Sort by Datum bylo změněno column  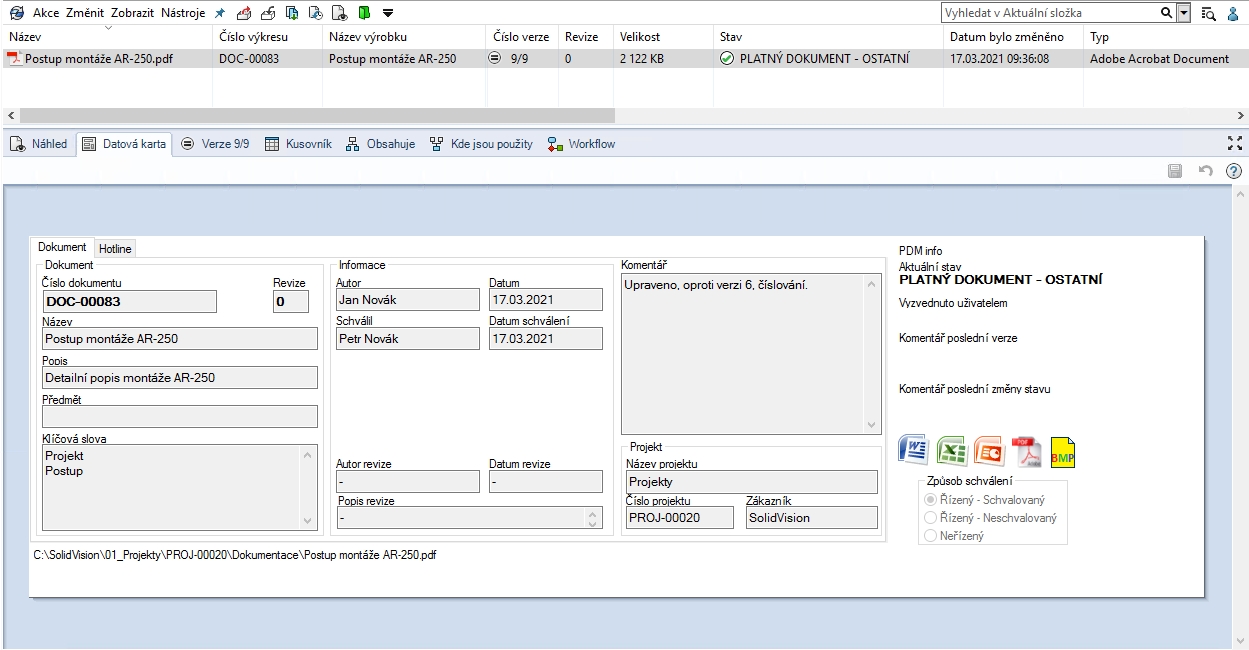pyautogui.click(x=1013, y=37)
